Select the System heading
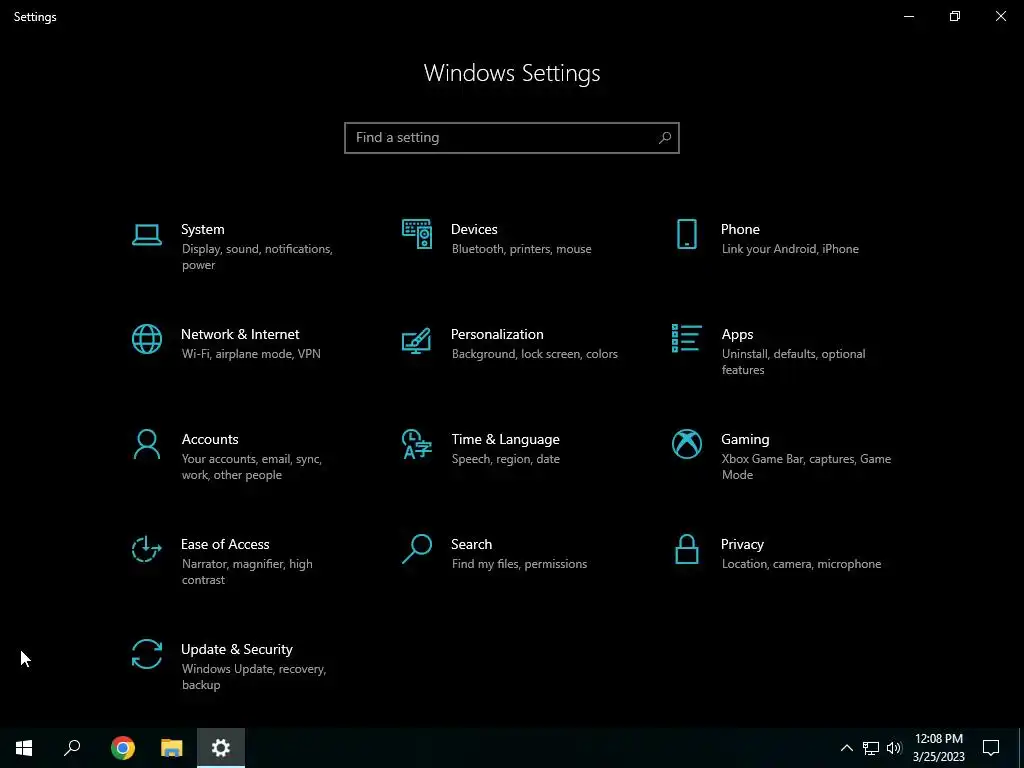The height and width of the screenshot is (768, 1024). coord(202,229)
